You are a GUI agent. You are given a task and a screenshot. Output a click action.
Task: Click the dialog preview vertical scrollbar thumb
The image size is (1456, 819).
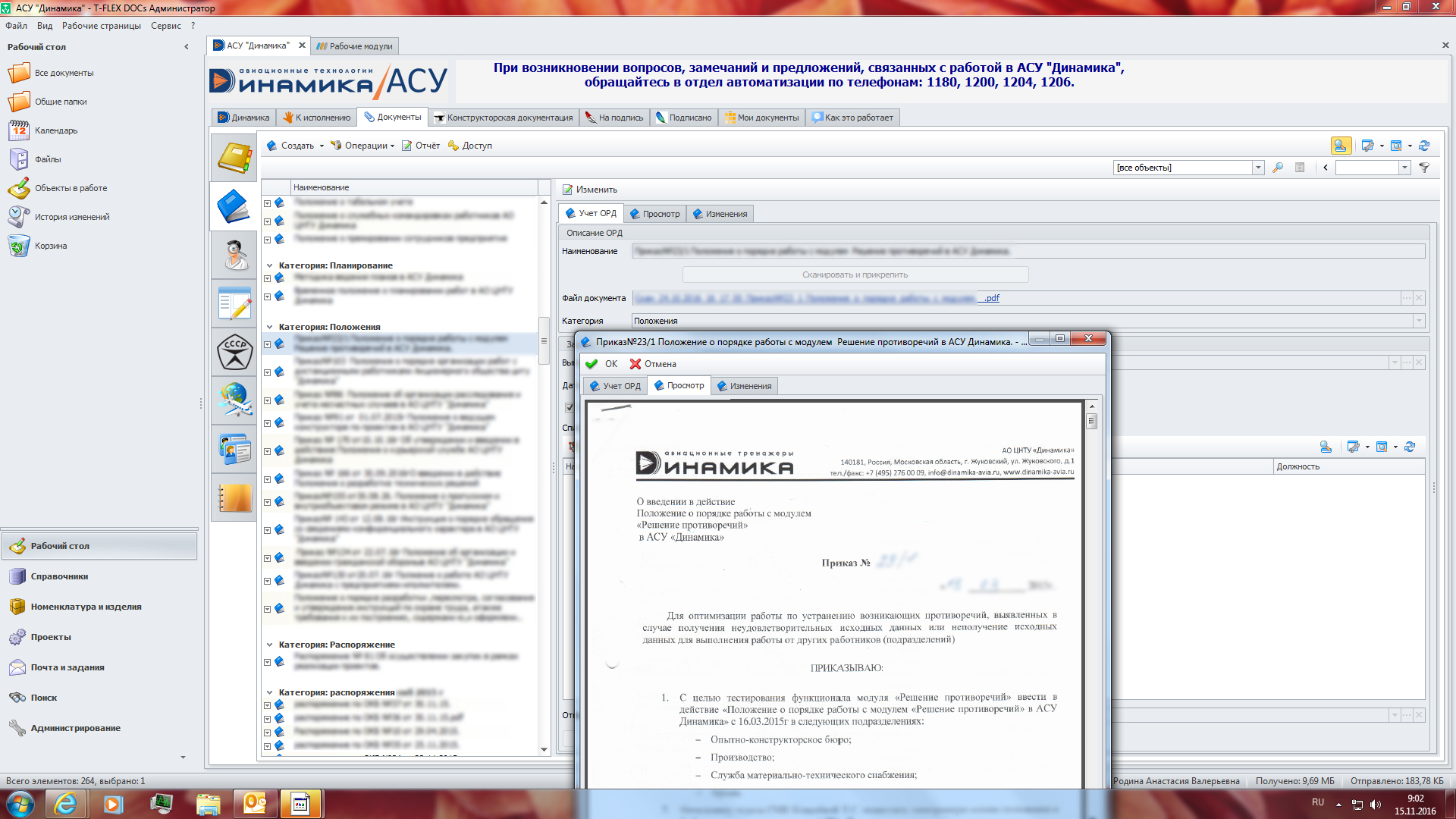(x=1092, y=421)
